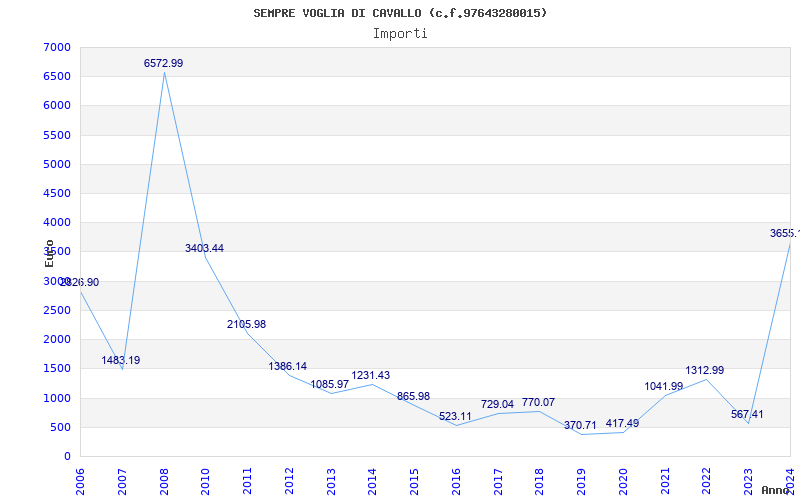Click the 2023 year axis label
The height and width of the screenshot is (500, 800).
(x=749, y=482)
